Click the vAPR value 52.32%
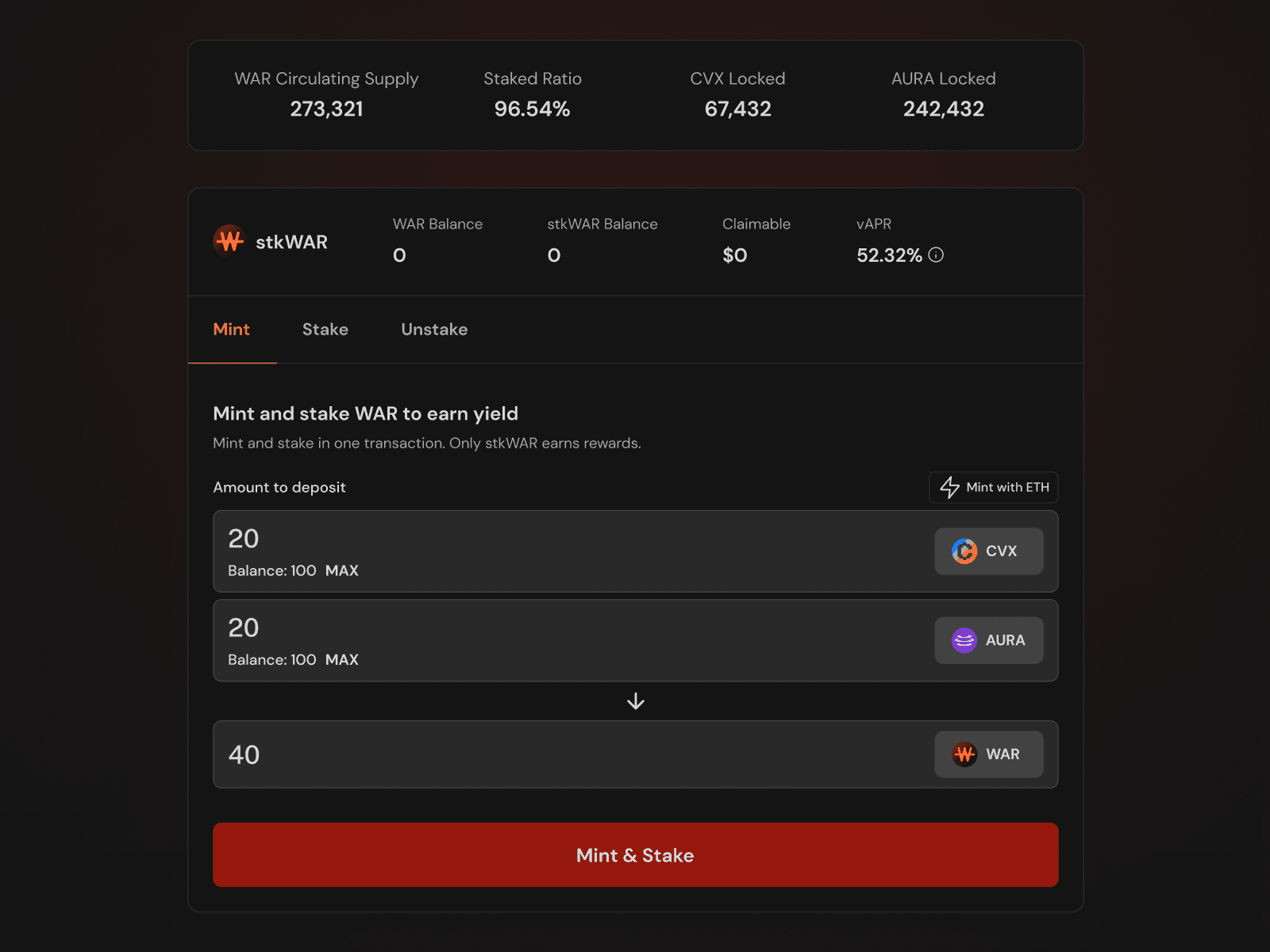The height and width of the screenshot is (952, 1270). [x=890, y=255]
